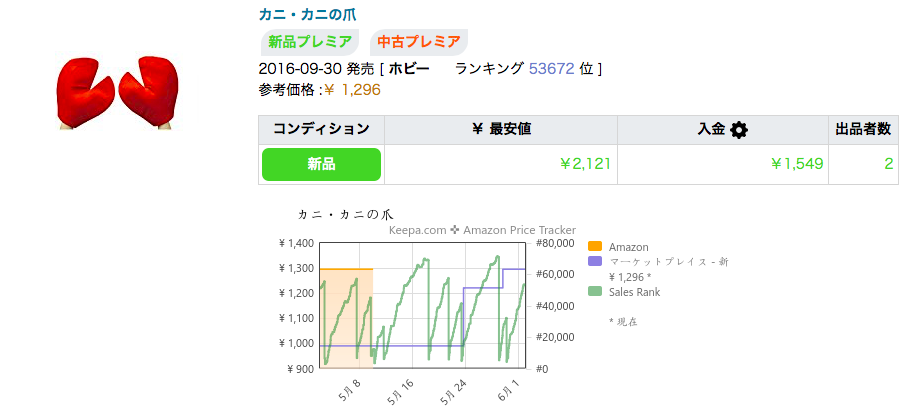
Task: Click the green Sales Rank legend swatch
Action: 595,292
